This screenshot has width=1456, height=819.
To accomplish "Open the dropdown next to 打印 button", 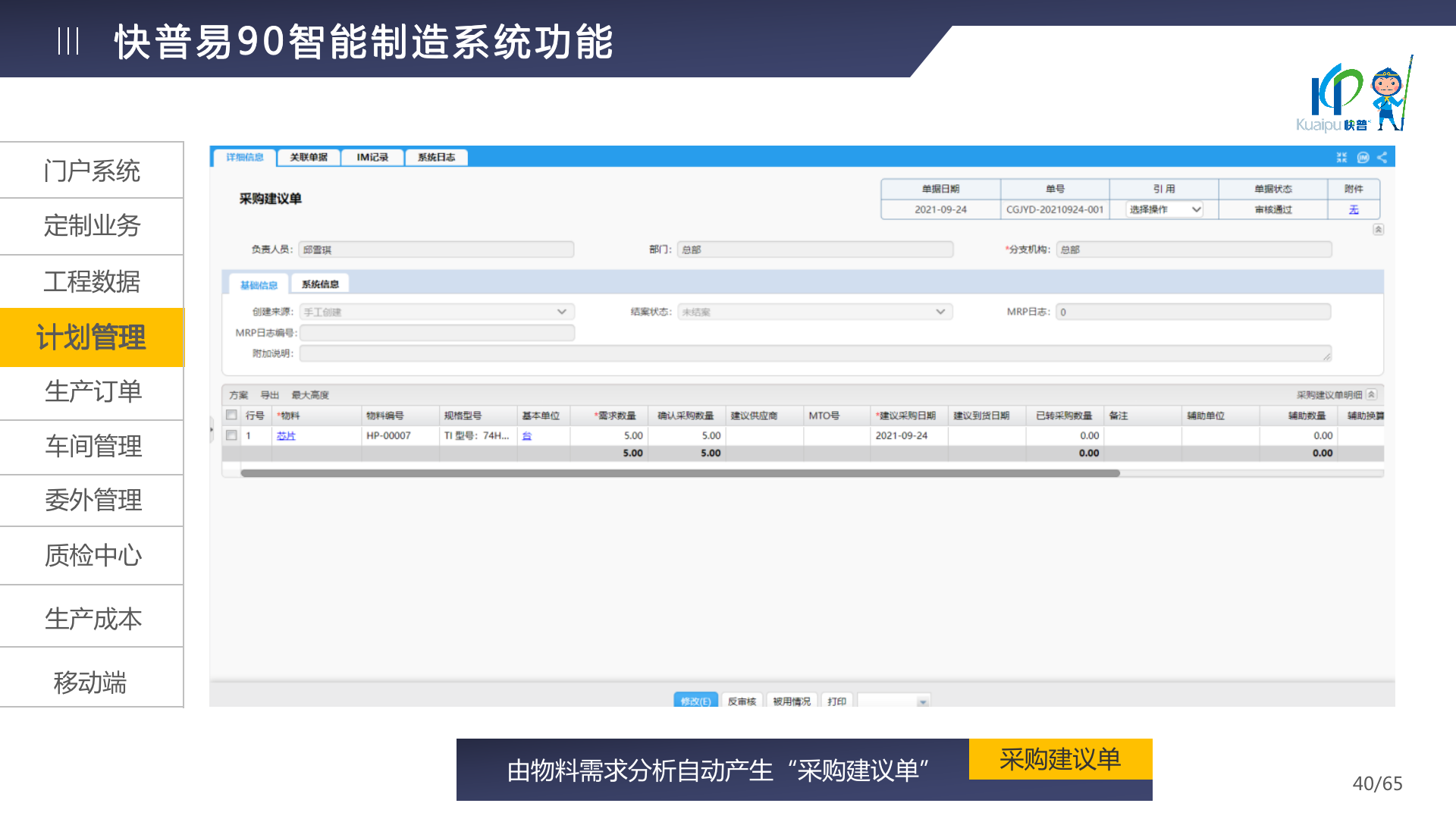I will 923,701.
